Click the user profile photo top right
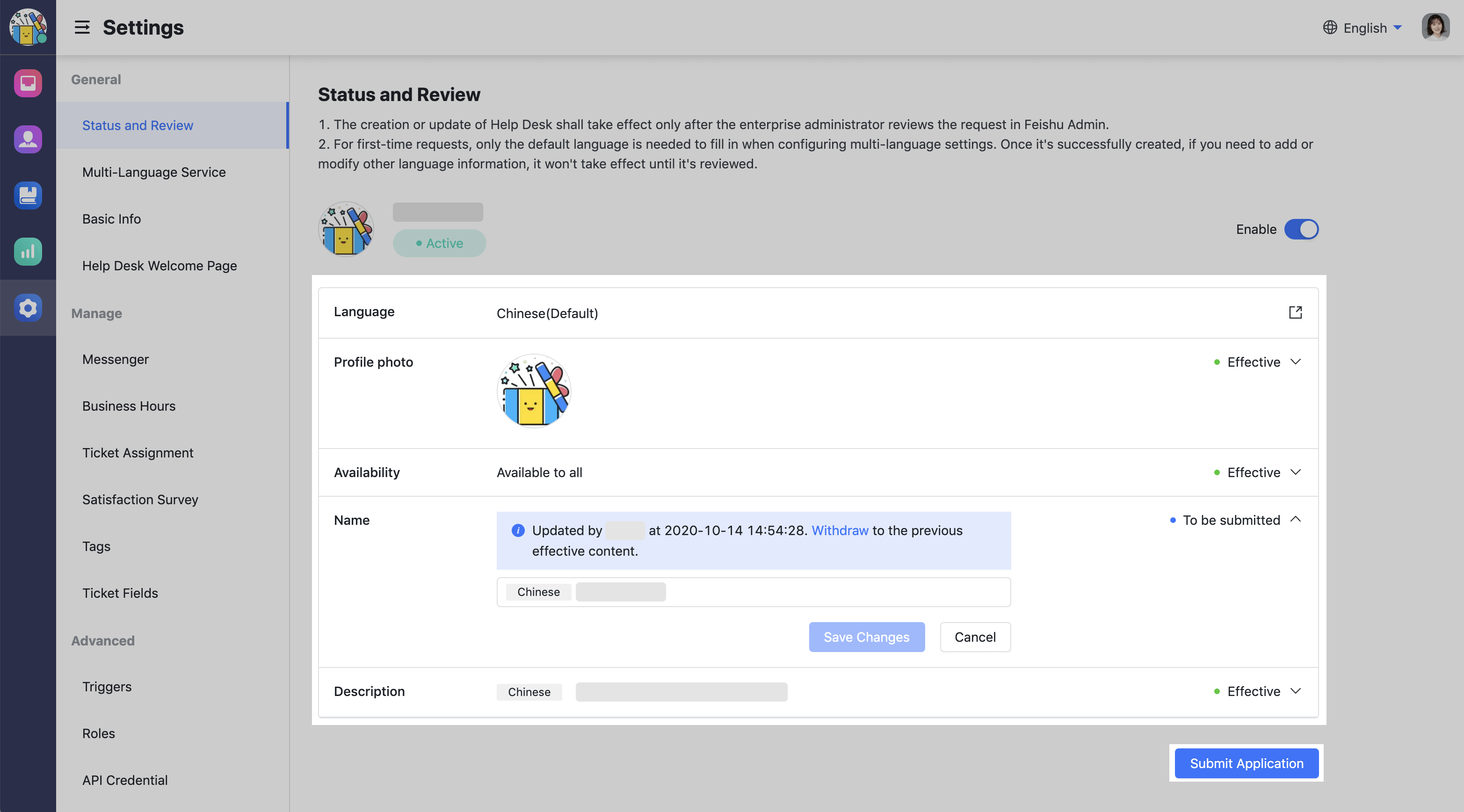This screenshot has height=812, width=1464. (x=1435, y=27)
